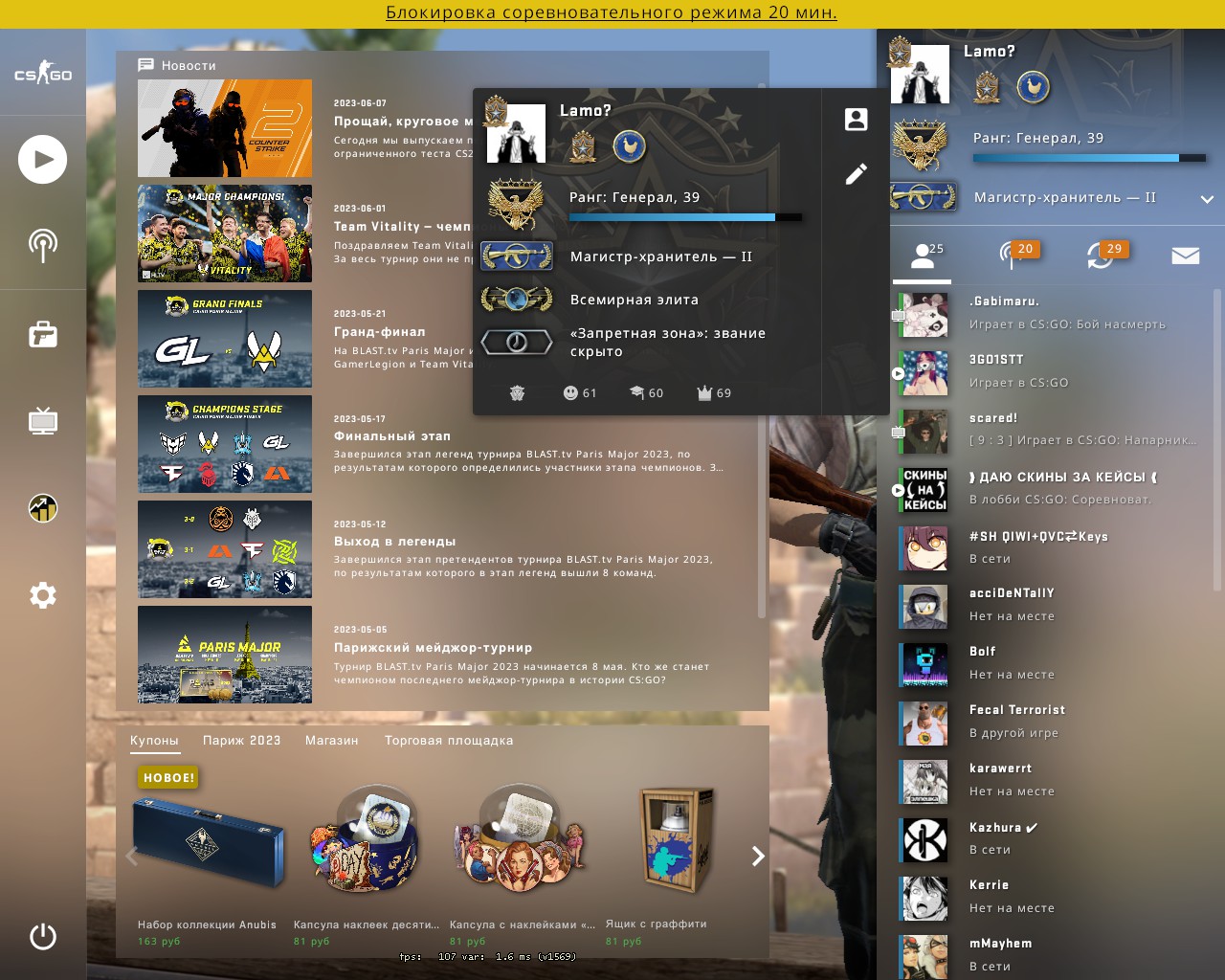Click the blue chicken coin in the right profile panel
The width and height of the screenshot is (1225, 980).
(1033, 87)
